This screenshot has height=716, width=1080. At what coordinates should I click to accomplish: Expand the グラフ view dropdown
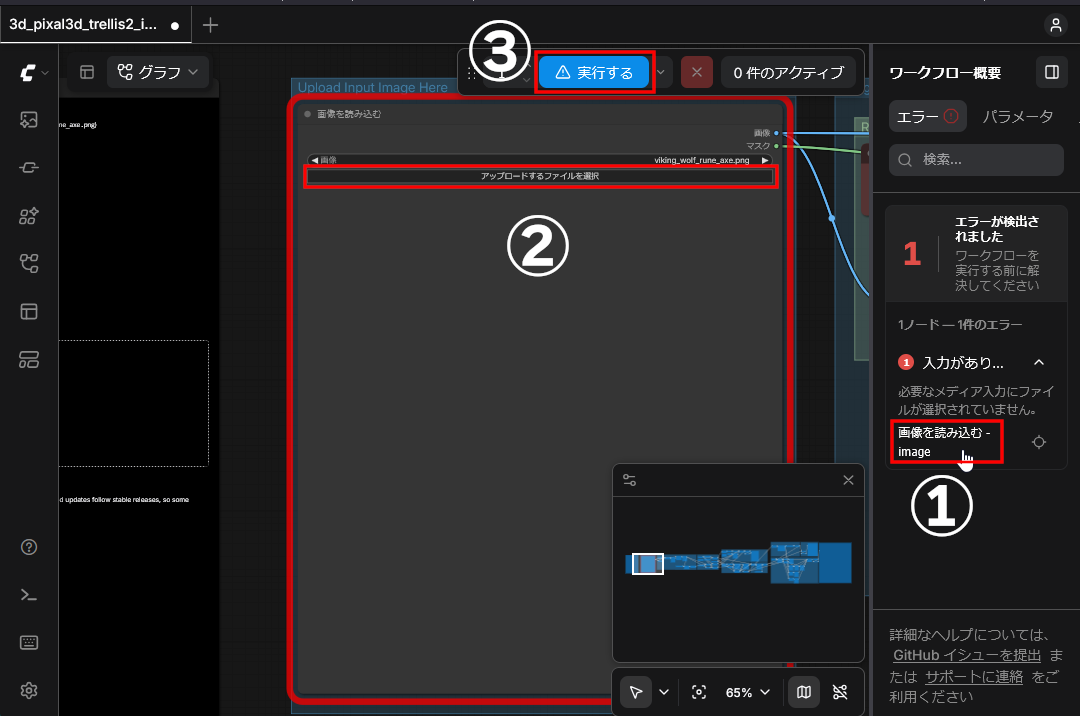[158, 72]
